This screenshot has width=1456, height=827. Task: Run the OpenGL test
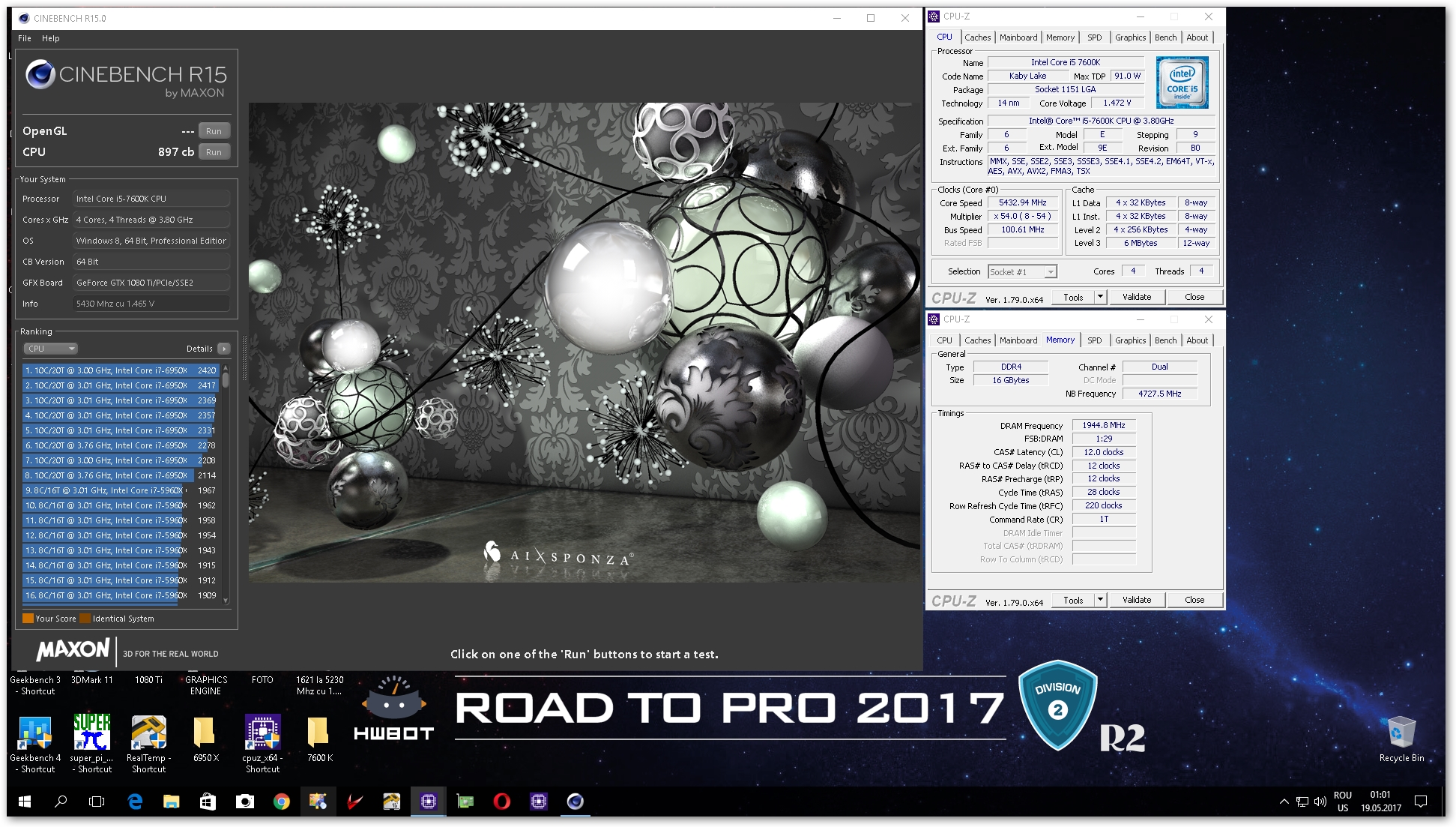[x=214, y=131]
